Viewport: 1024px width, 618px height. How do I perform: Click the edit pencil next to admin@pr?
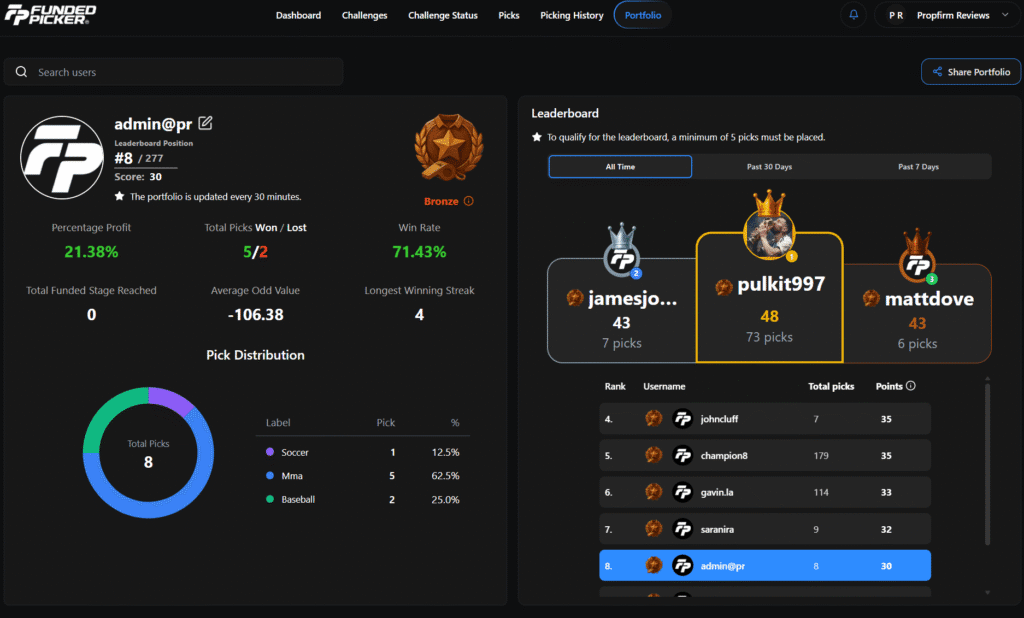tap(205, 124)
